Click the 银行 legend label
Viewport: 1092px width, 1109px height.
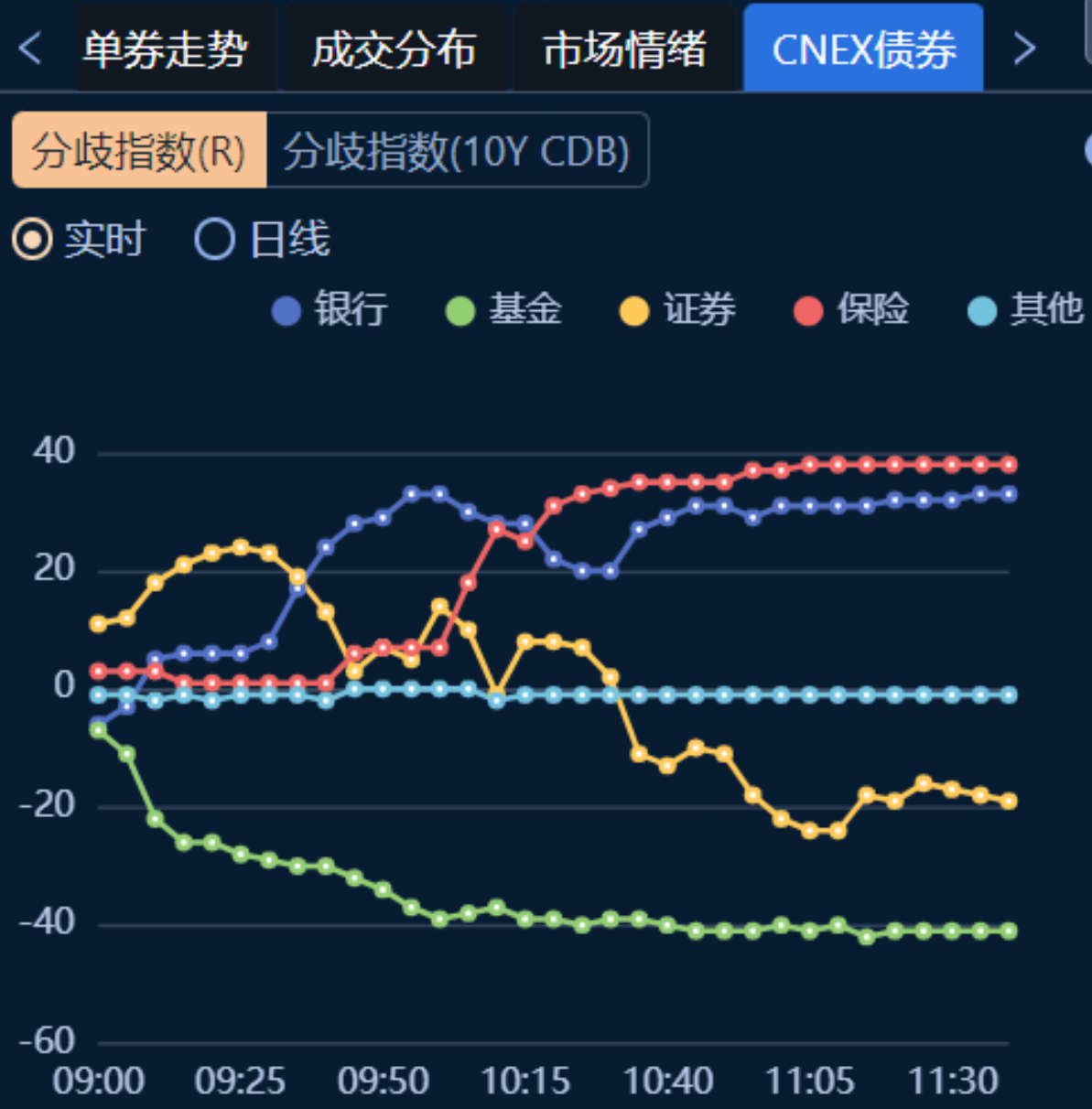(351, 310)
